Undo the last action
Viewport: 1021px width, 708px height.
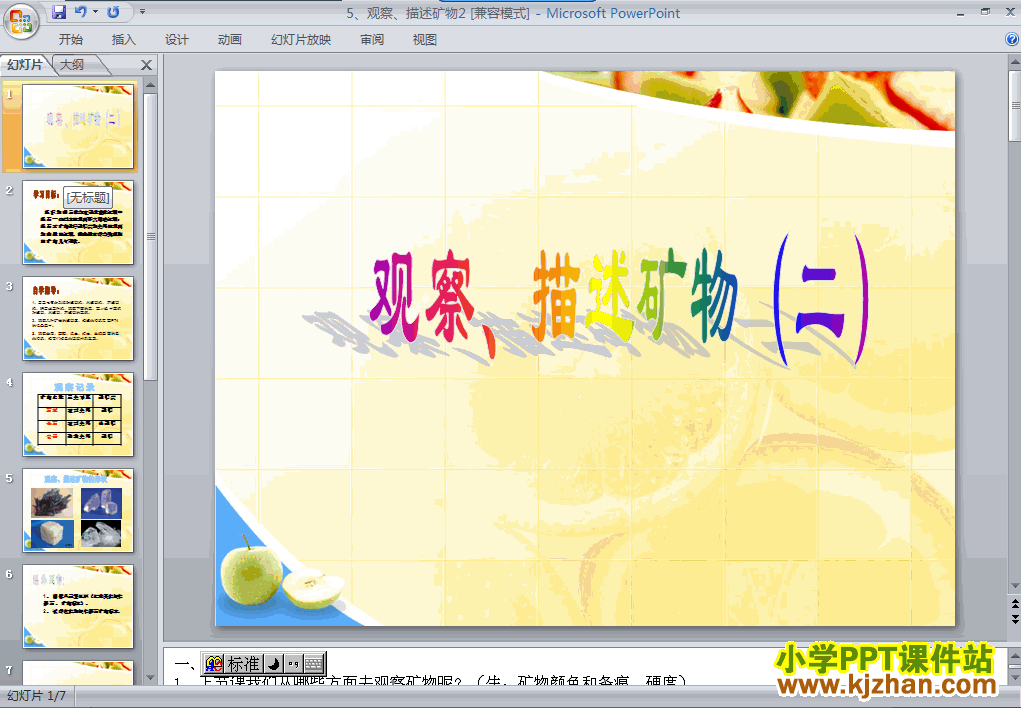click(x=80, y=12)
